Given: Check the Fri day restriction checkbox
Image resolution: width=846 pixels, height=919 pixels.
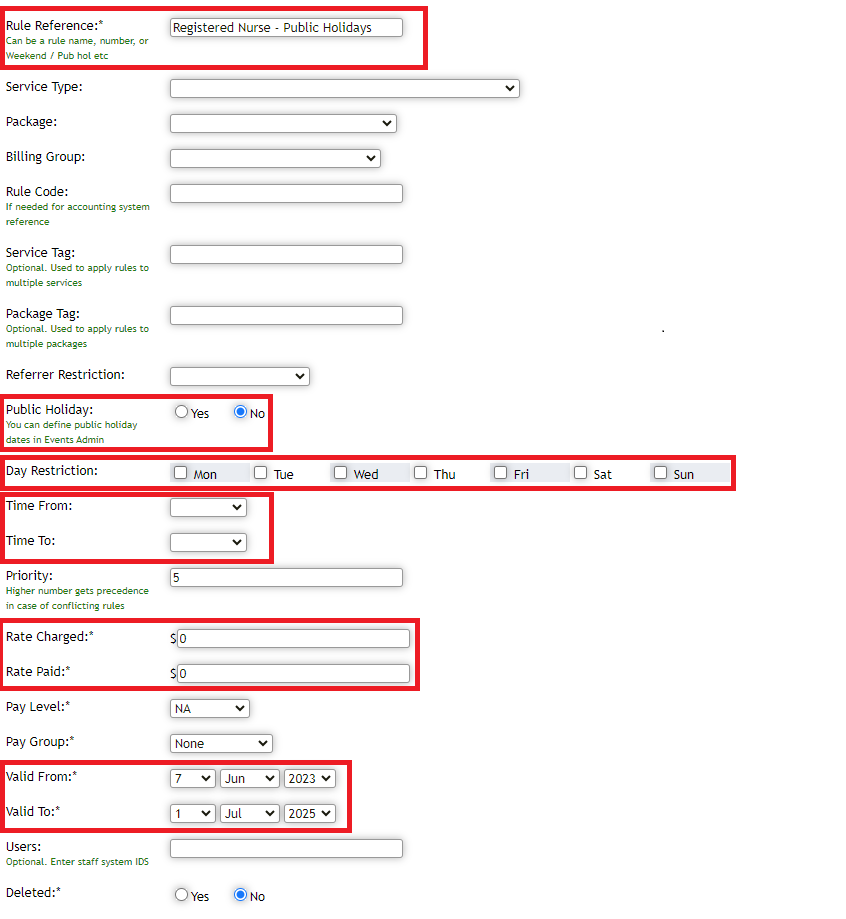Looking at the screenshot, I should click(501, 472).
